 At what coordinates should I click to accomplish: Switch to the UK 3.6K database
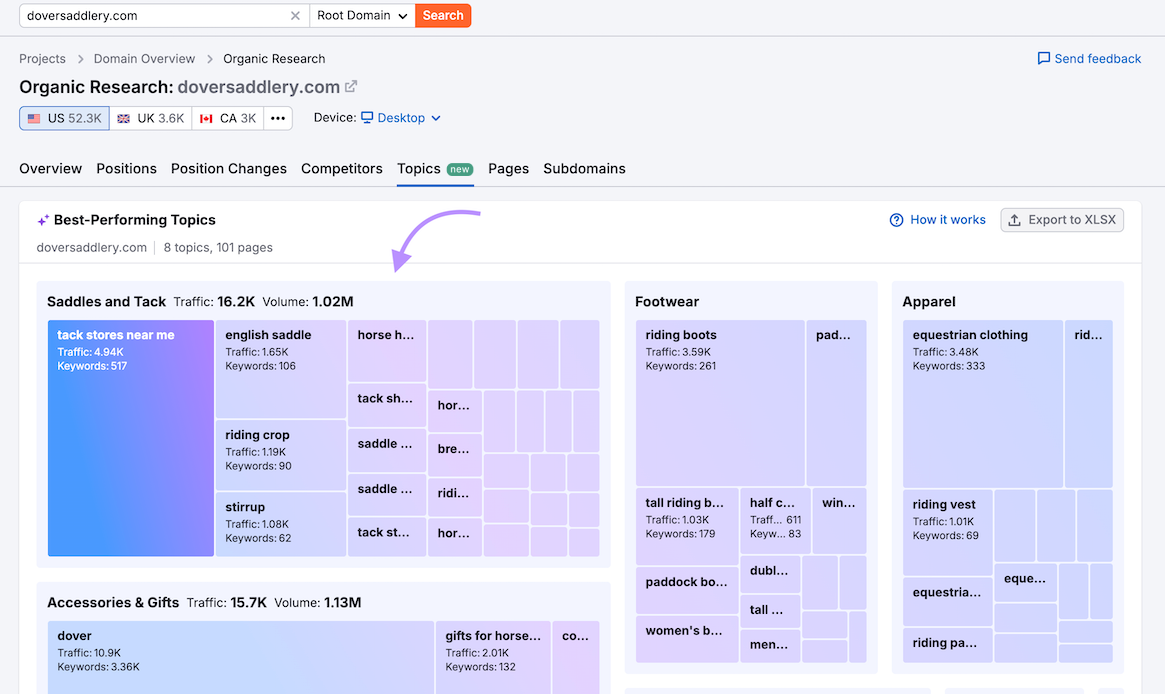(x=150, y=118)
